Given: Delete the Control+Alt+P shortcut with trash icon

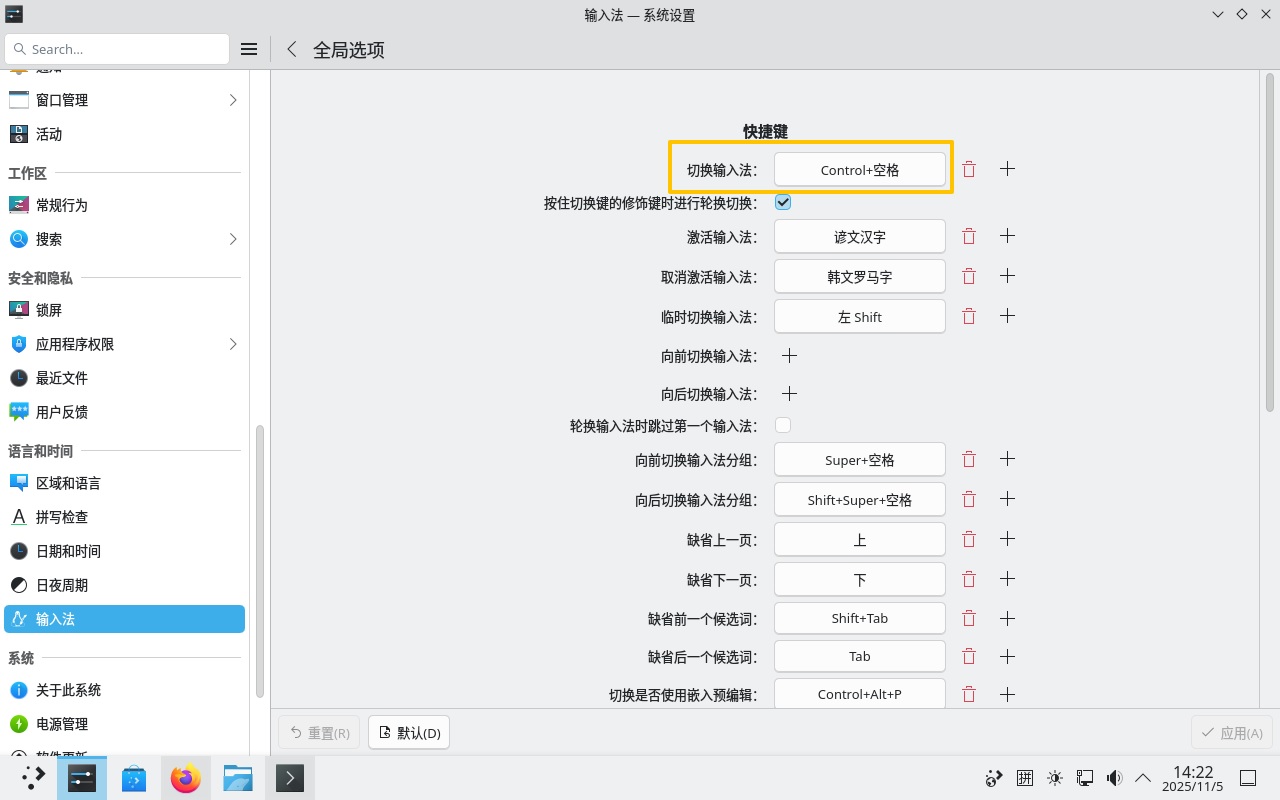Looking at the screenshot, I should pos(968,694).
